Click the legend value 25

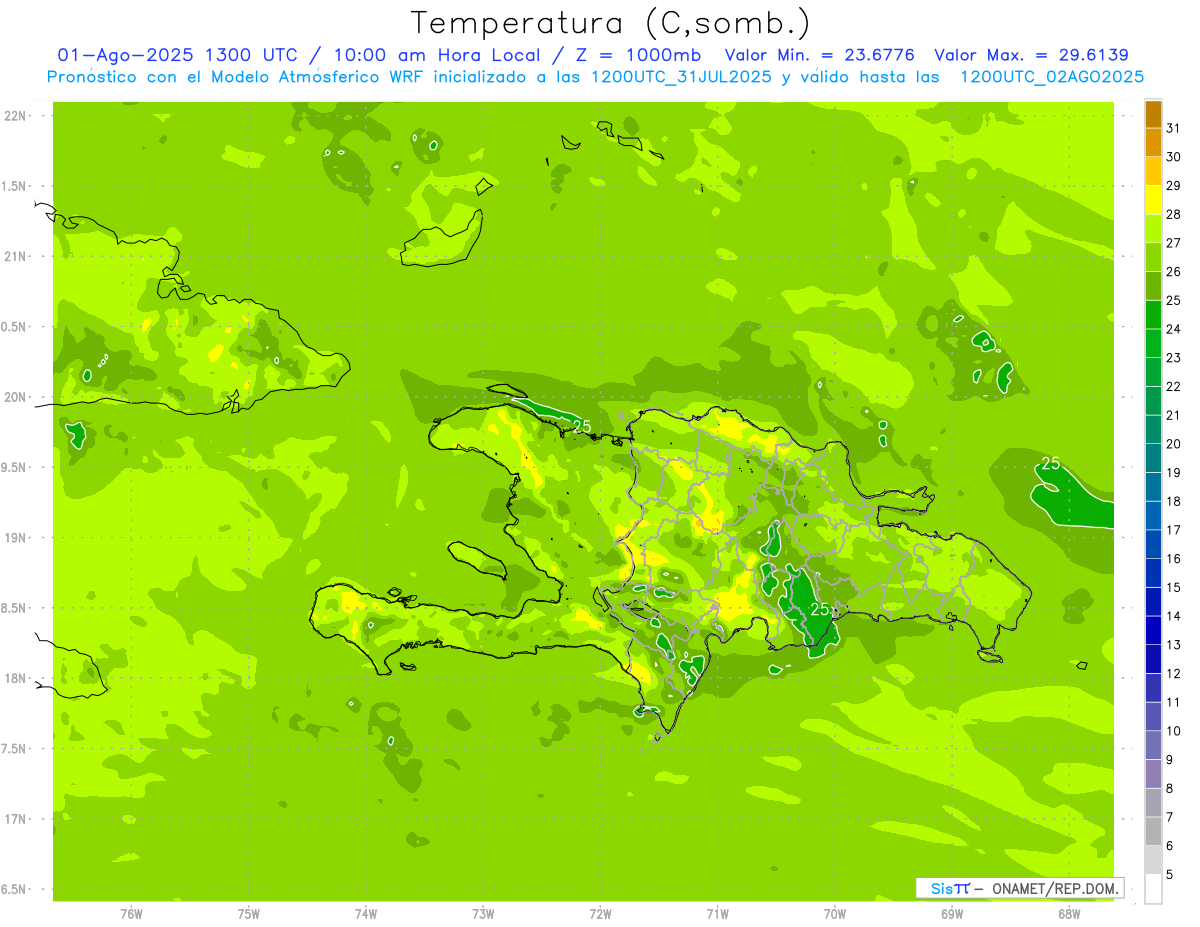coord(1174,300)
